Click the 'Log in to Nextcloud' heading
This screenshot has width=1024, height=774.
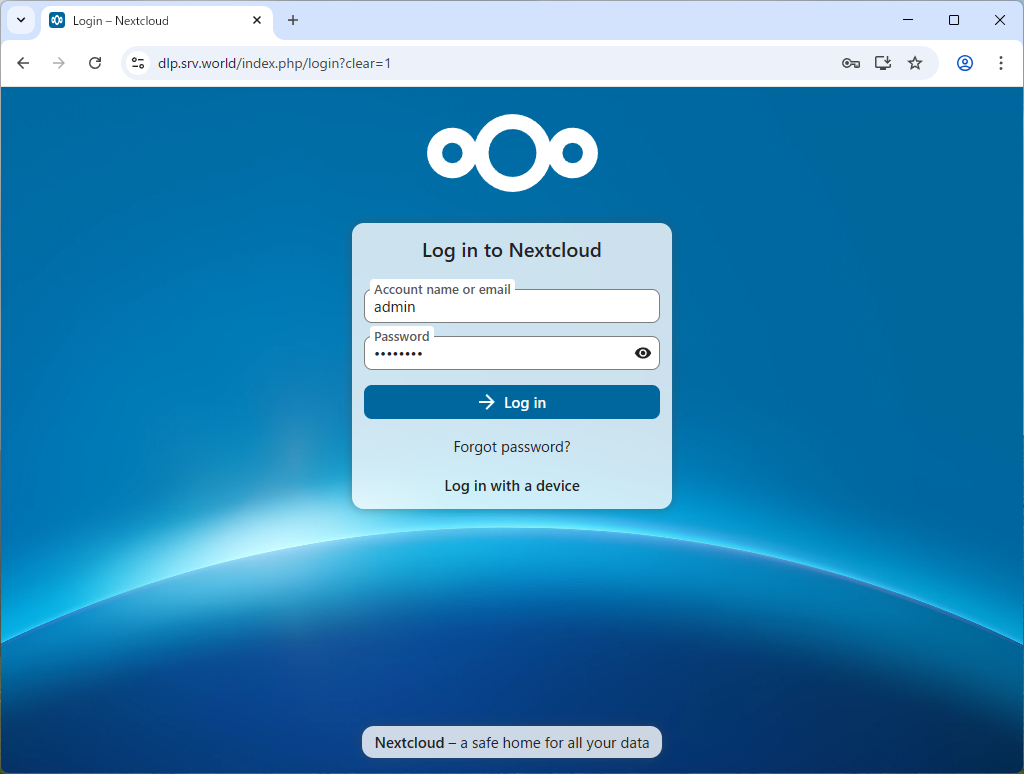[x=512, y=250]
